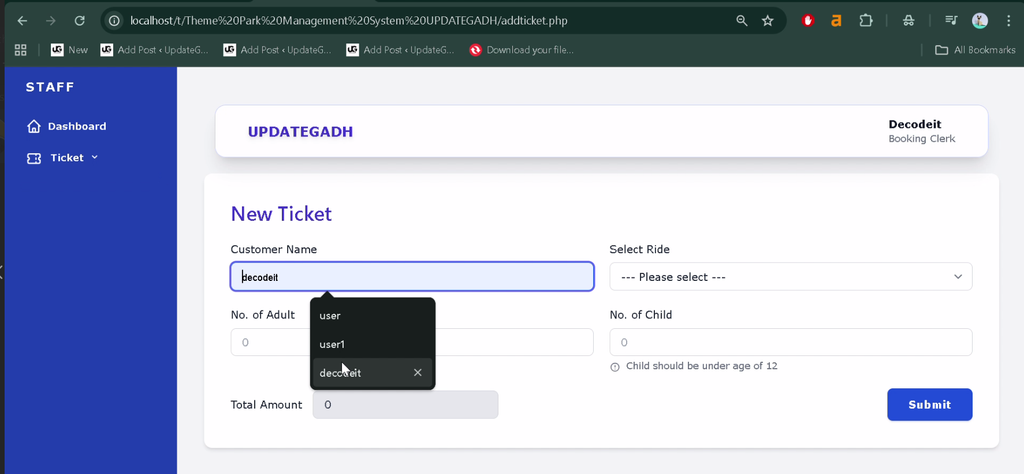Open the 'Download your file...' bookmark

click(521, 50)
